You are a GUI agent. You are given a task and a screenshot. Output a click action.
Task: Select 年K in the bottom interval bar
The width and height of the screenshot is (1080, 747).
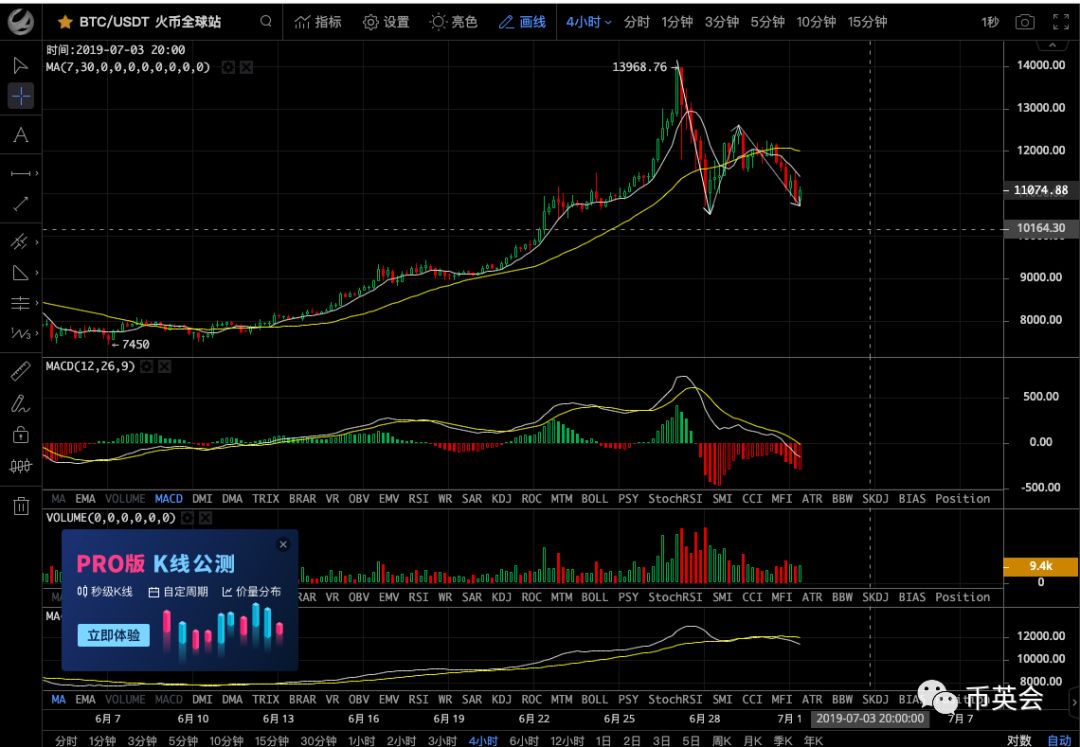(x=813, y=741)
